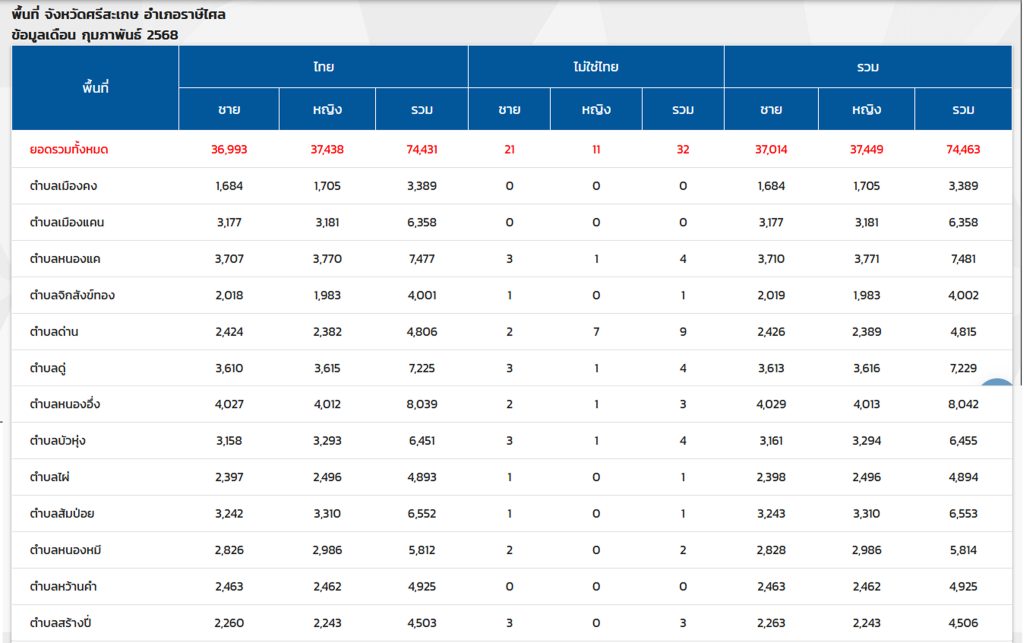1024x643 pixels.
Task: Choose the ตำบลส้มป่อย area name
Action: 62,513
